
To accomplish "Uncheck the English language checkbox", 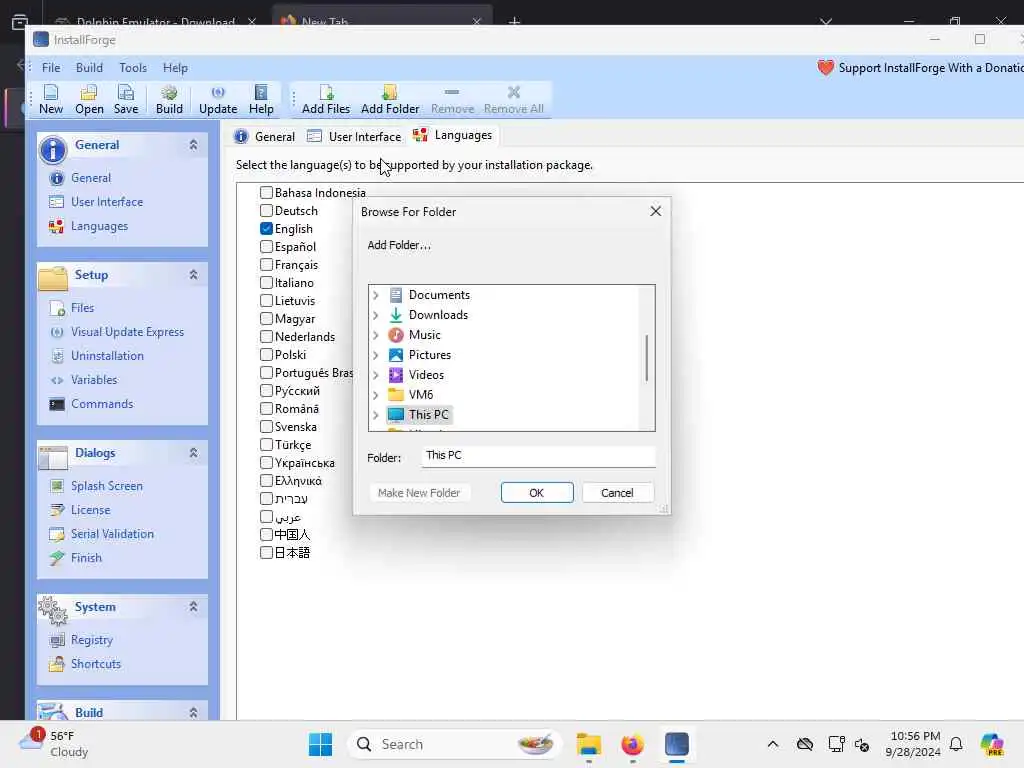I will point(266,229).
